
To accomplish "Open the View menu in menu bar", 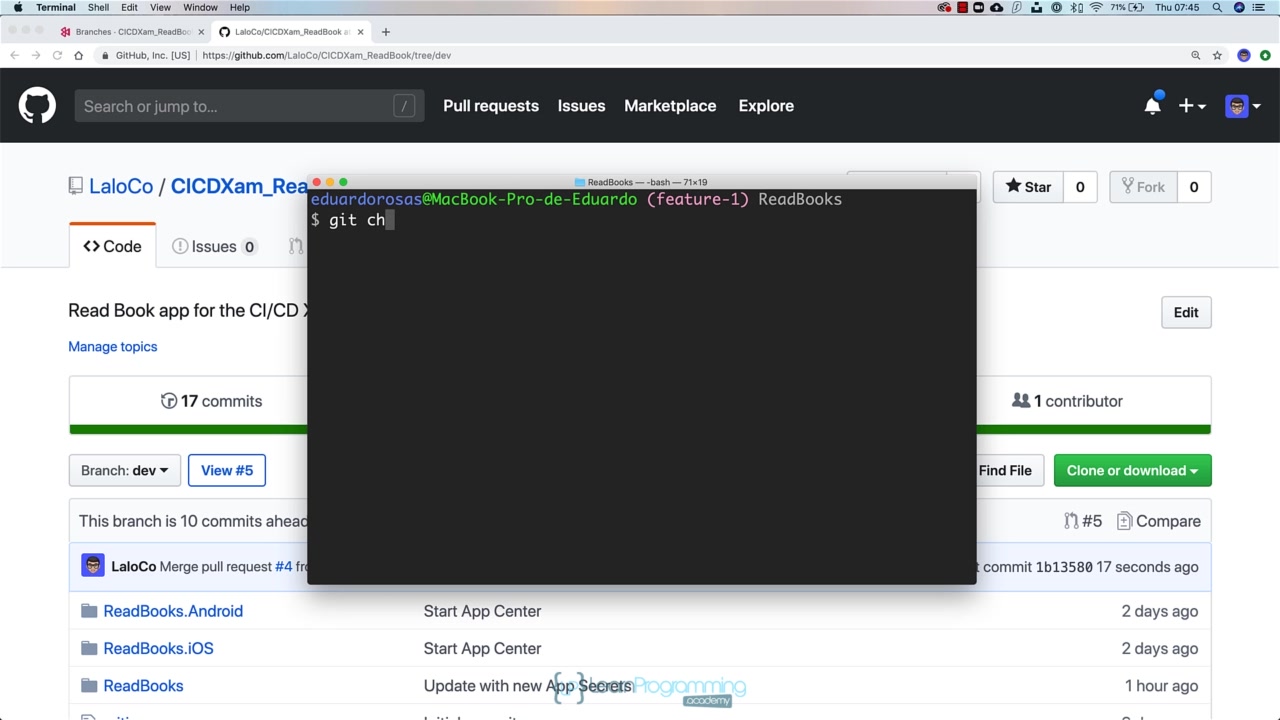I will (x=160, y=7).
